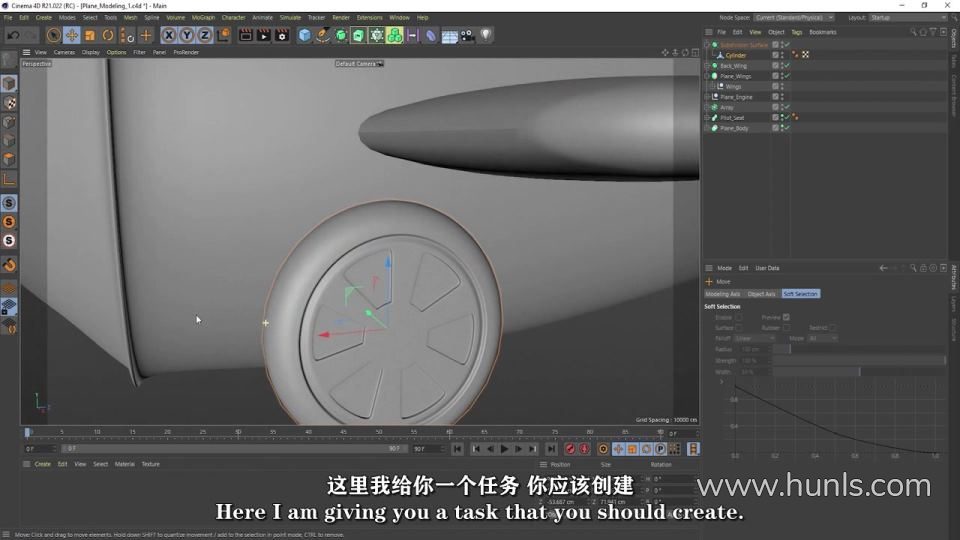
Task: Adjust the Radius slider
Action: point(859,349)
